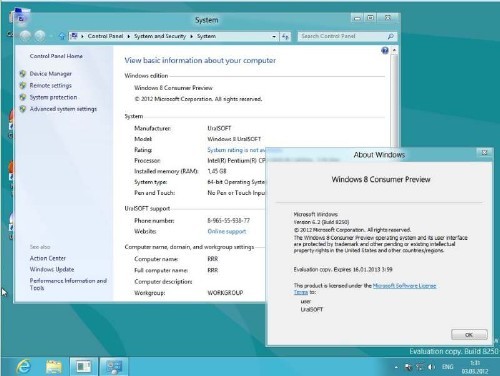Image resolution: width=500 pixels, height=376 pixels.
Task: Click the System and Security breadcrumb
Action: pos(160,36)
